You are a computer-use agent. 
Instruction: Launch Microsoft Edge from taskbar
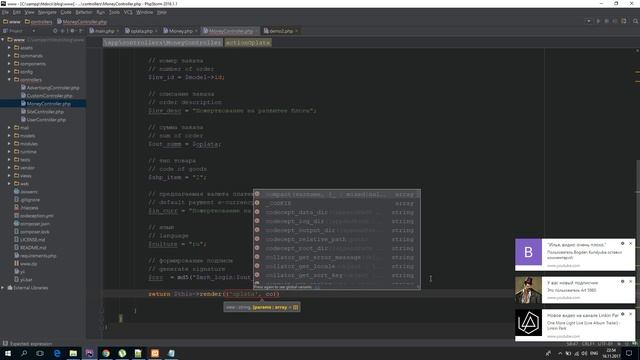click(x=57, y=353)
